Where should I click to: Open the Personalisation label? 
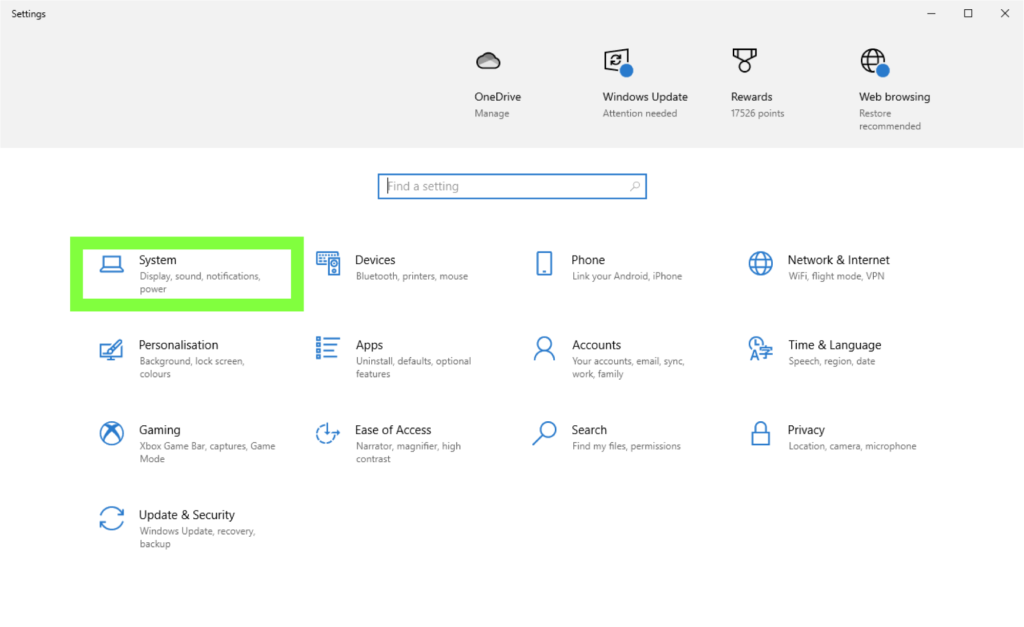tap(178, 345)
